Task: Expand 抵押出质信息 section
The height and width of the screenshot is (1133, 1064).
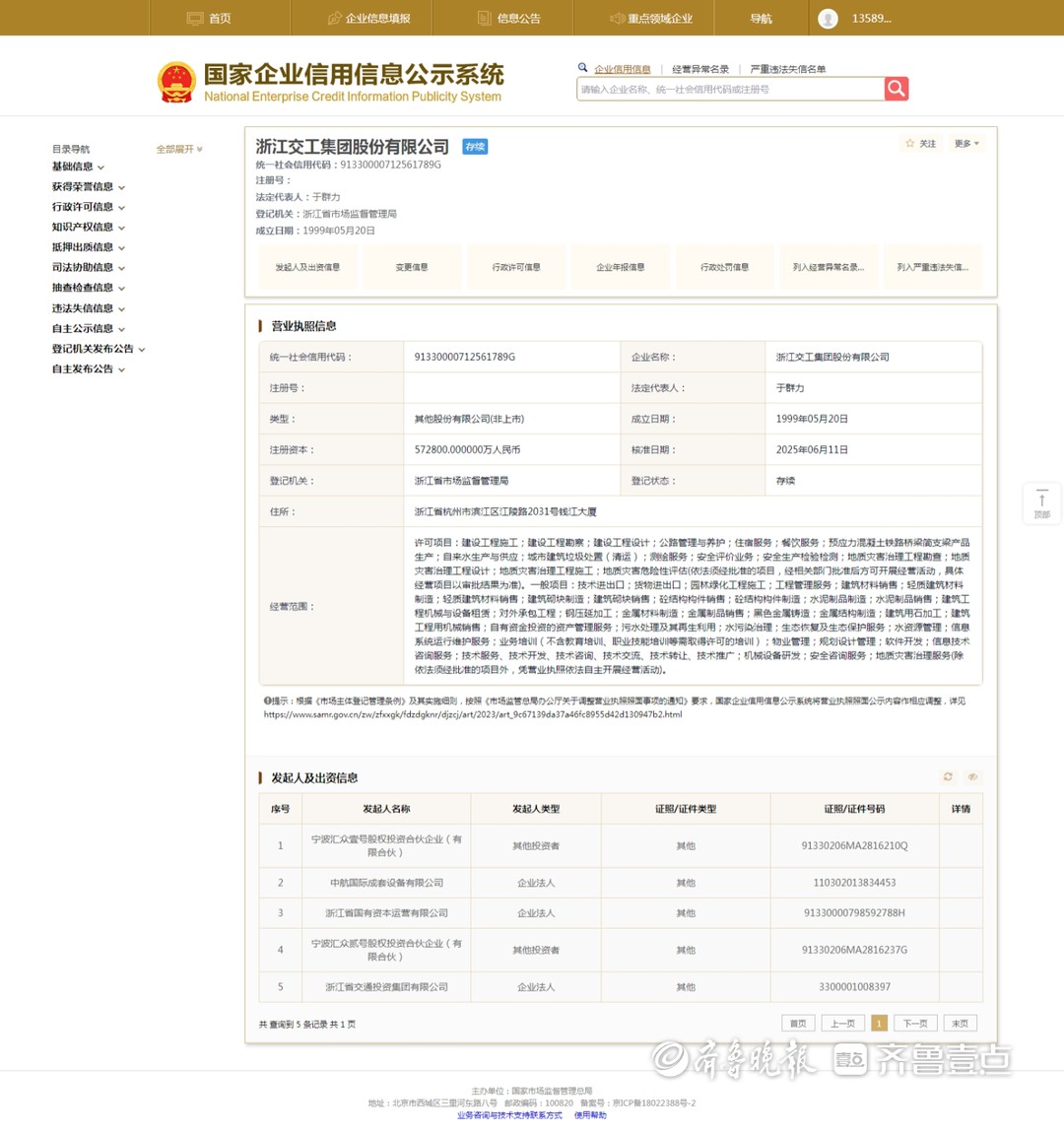Action: (x=88, y=247)
